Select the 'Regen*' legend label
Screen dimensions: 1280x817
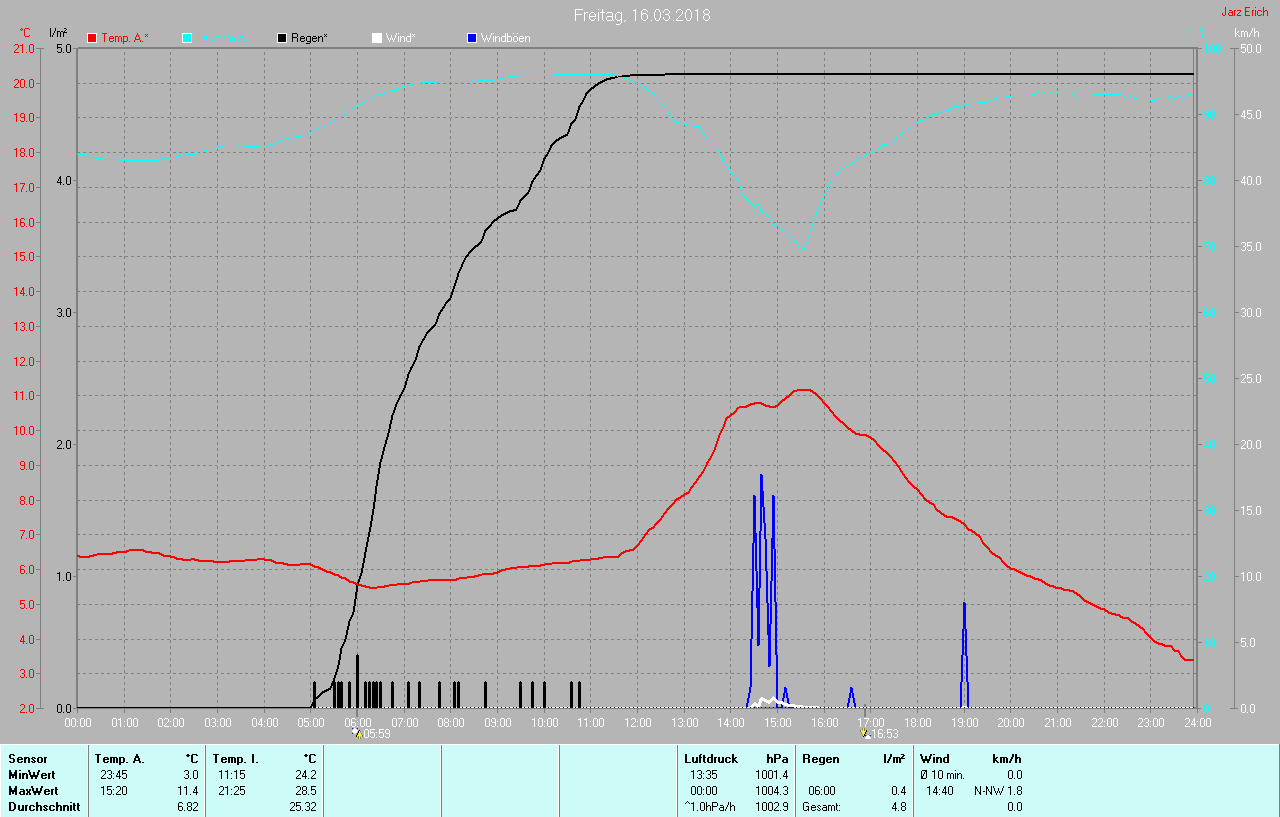pos(311,38)
